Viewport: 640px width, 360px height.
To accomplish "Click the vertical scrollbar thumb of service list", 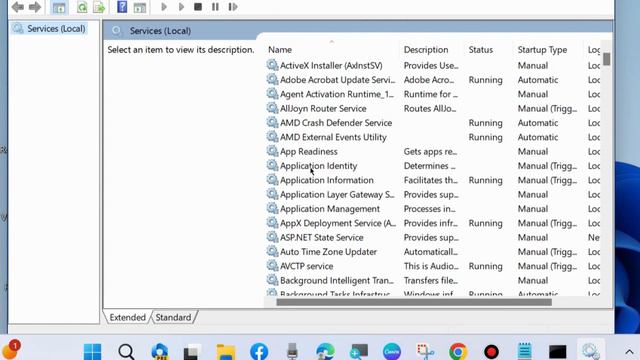I will 607,59.
